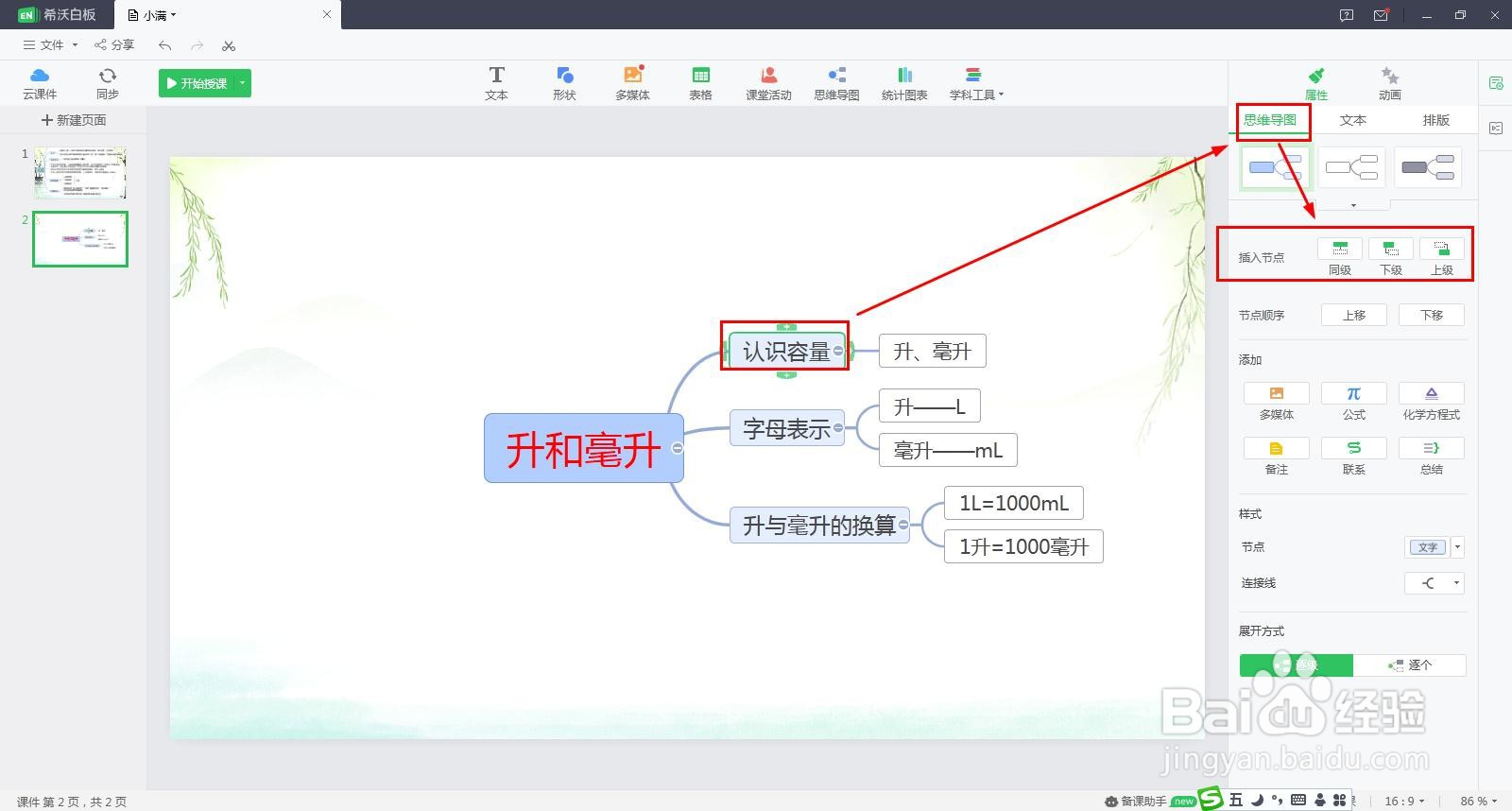The height and width of the screenshot is (811, 1512).
Task: Select the 形状 shape tool
Action: point(564,83)
